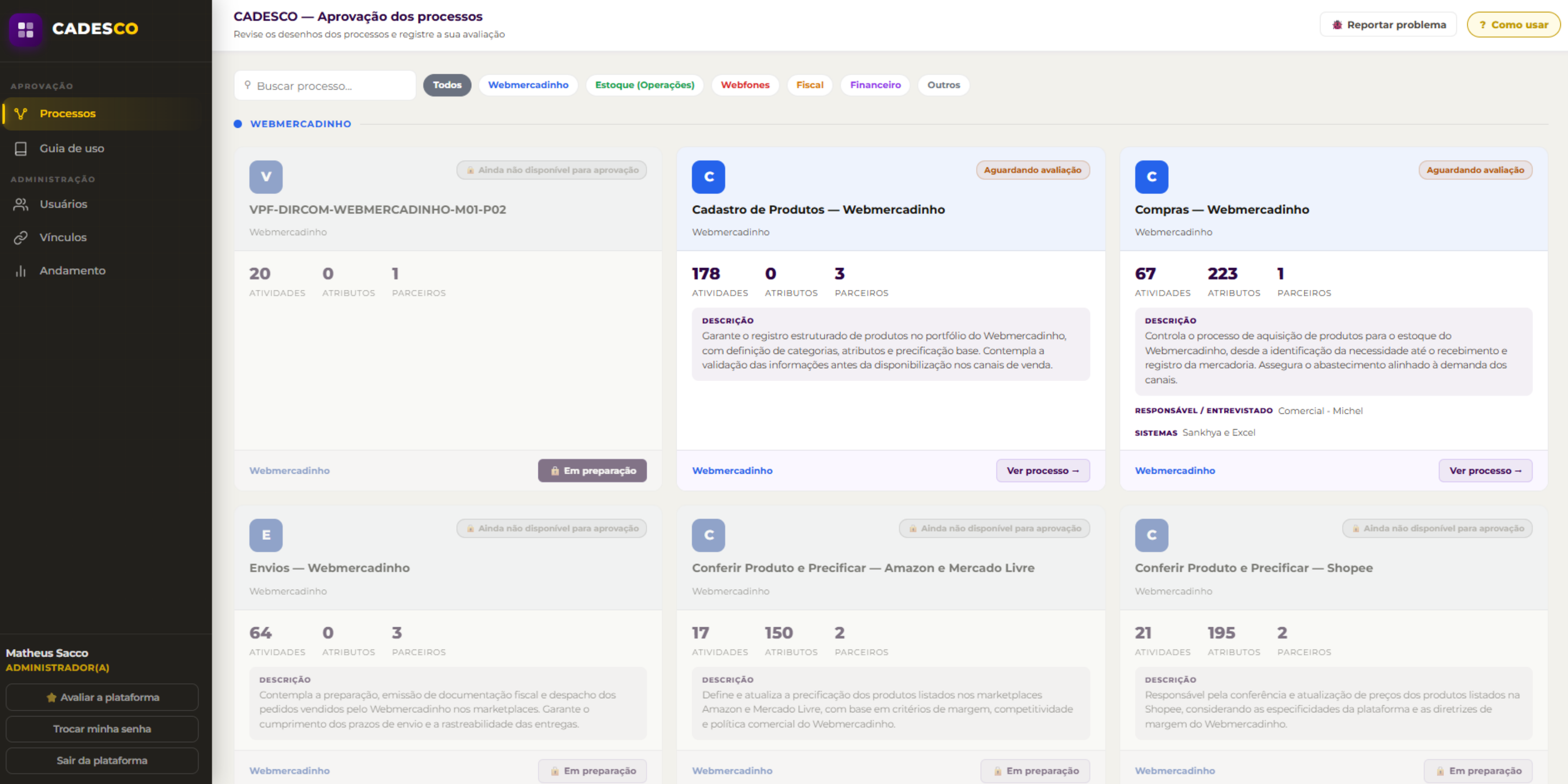Open Processos from its sidebar icon
1568x784 pixels.
21,113
